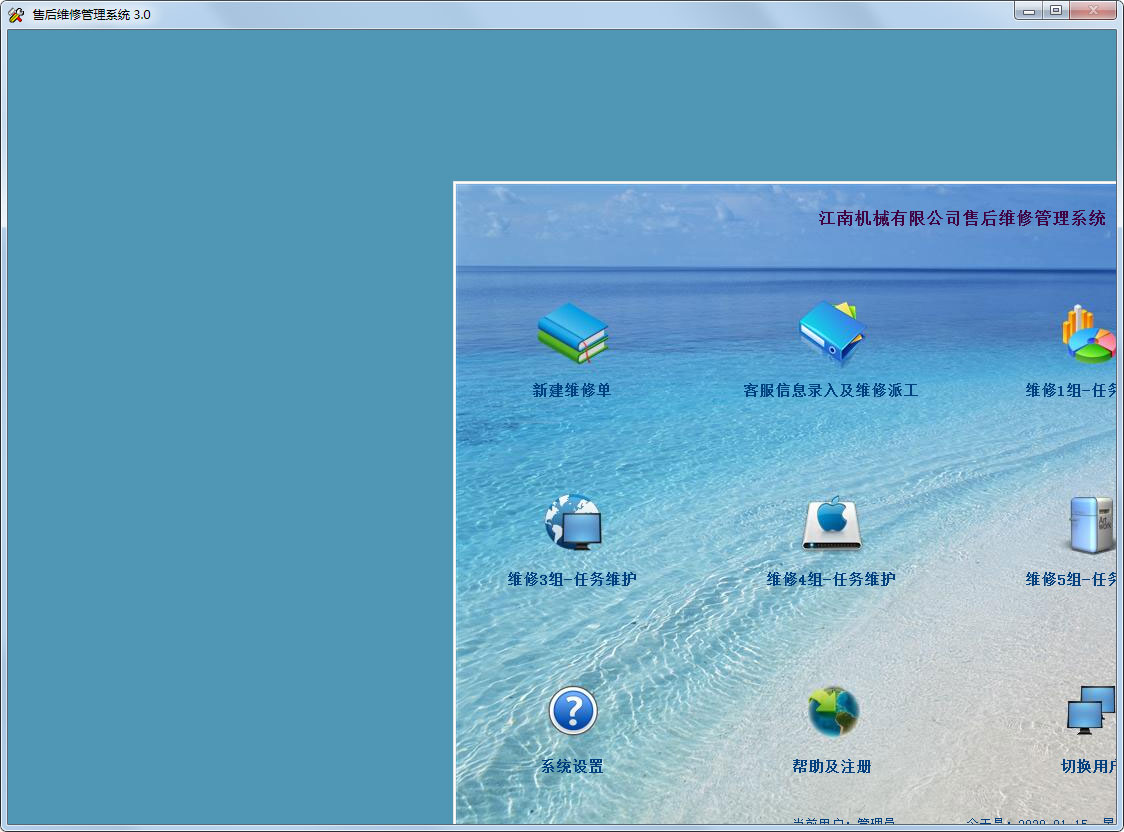Open the stacked books icon for 新建维修单
Viewport: 1124px width, 832px height.
[573, 333]
